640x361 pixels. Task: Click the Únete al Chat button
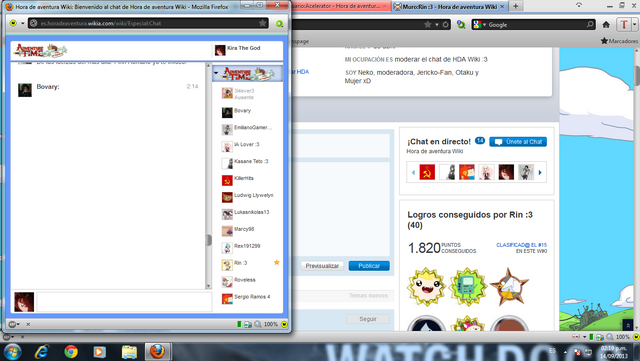coord(518,142)
